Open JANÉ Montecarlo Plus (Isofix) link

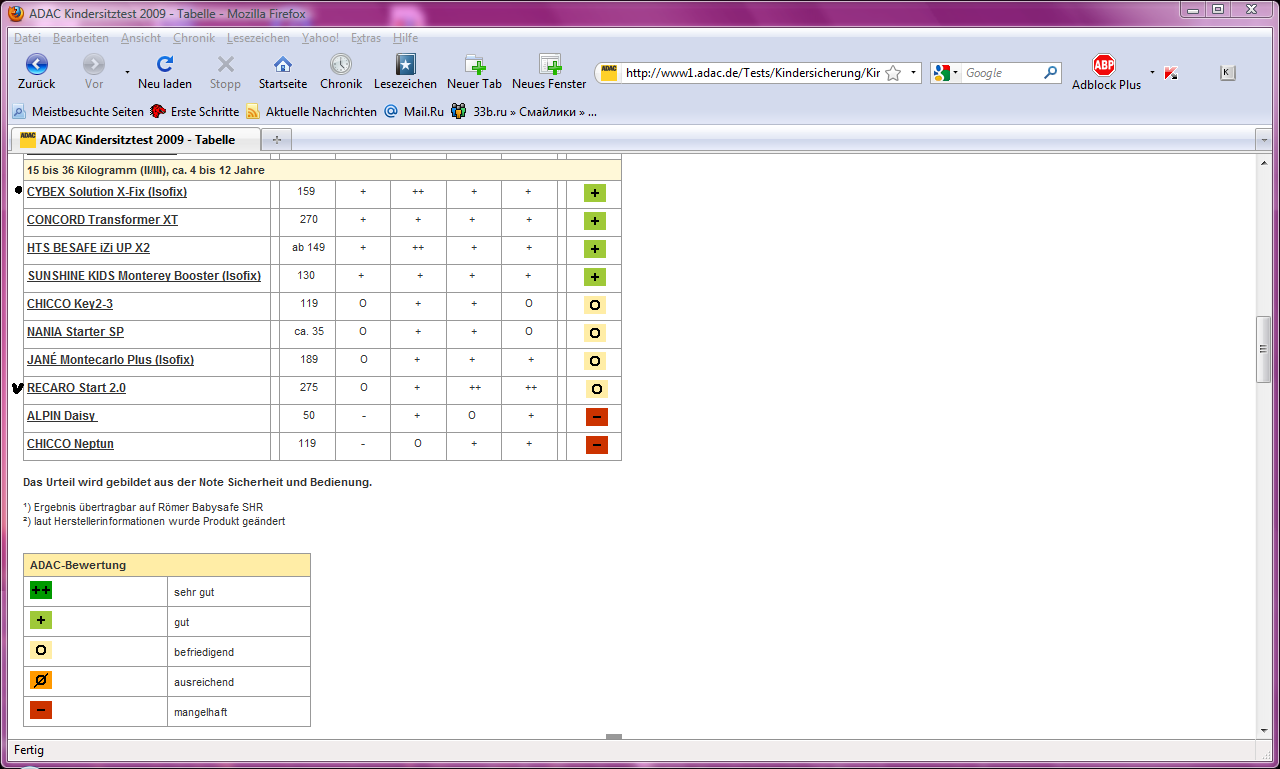110,360
